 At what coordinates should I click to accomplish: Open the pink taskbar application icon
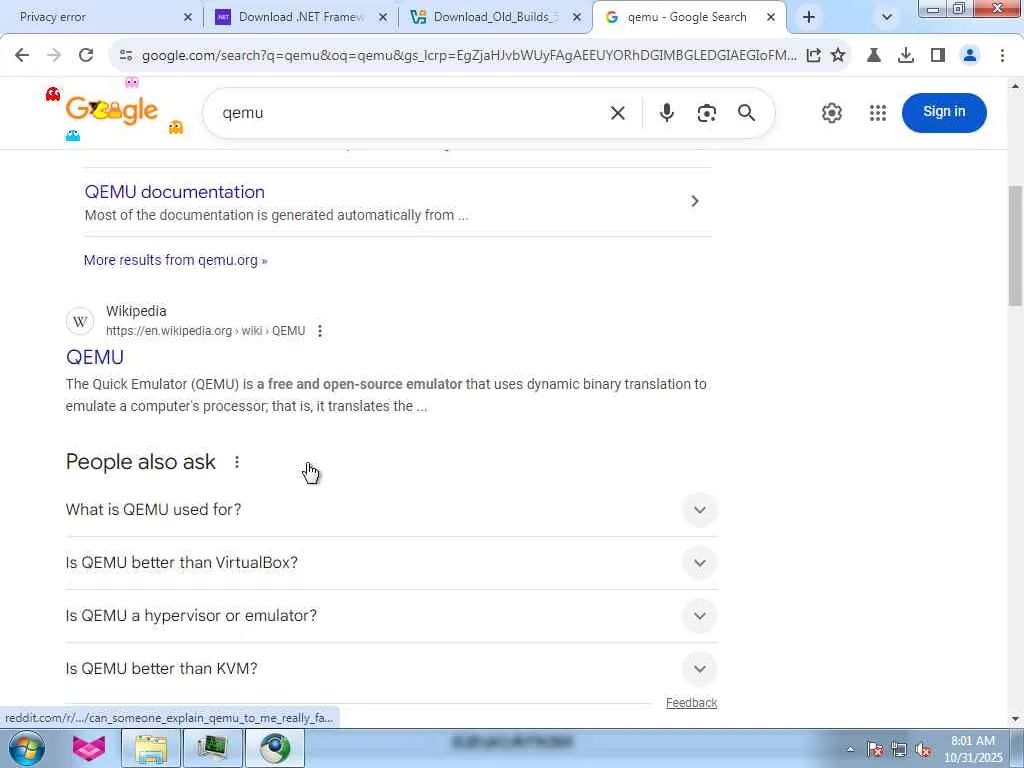click(89, 748)
